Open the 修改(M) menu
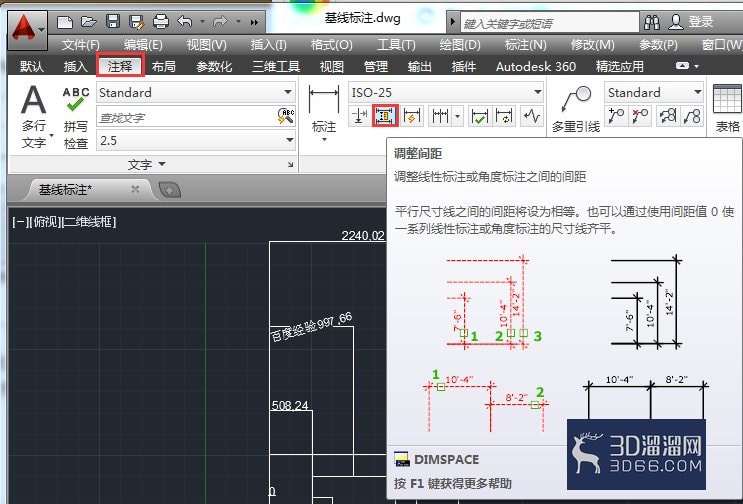743x504 pixels. (x=592, y=45)
